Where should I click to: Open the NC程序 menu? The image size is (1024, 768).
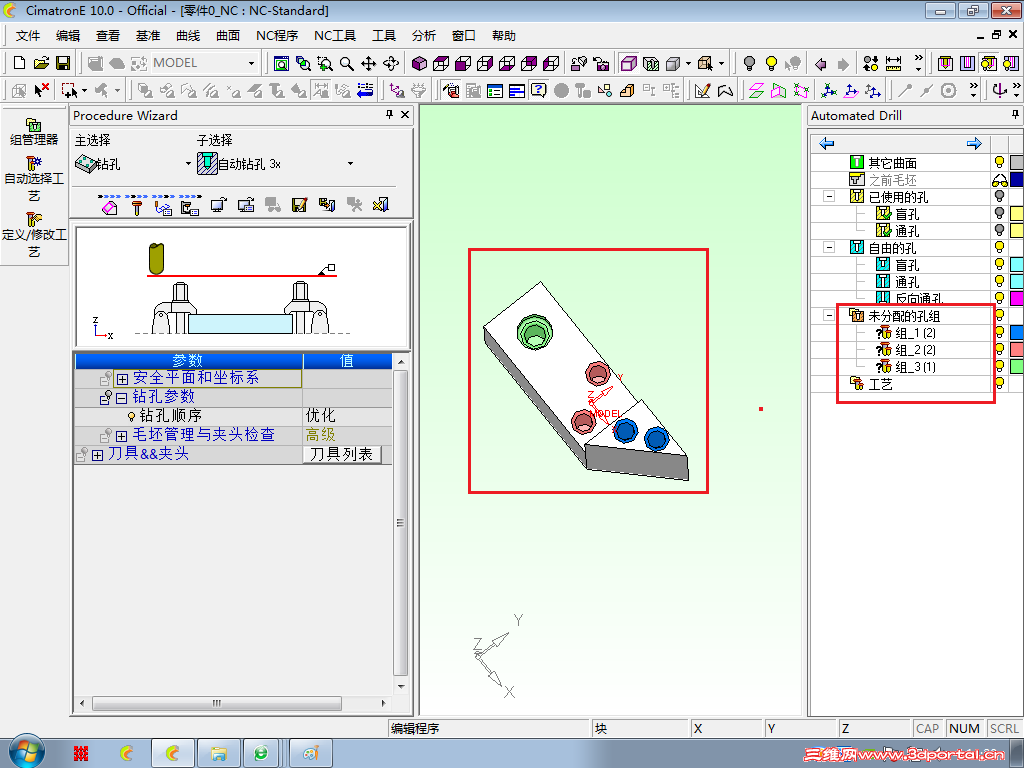277,35
